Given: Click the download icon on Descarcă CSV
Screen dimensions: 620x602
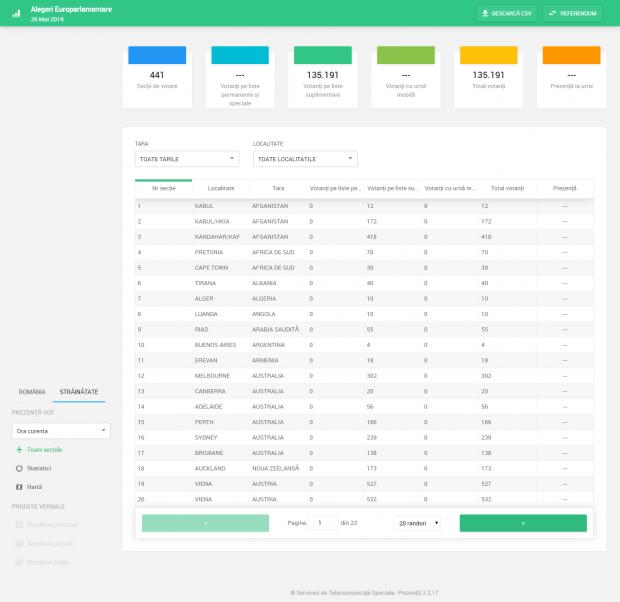Looking at the screenshot, I should click(485, 14).
